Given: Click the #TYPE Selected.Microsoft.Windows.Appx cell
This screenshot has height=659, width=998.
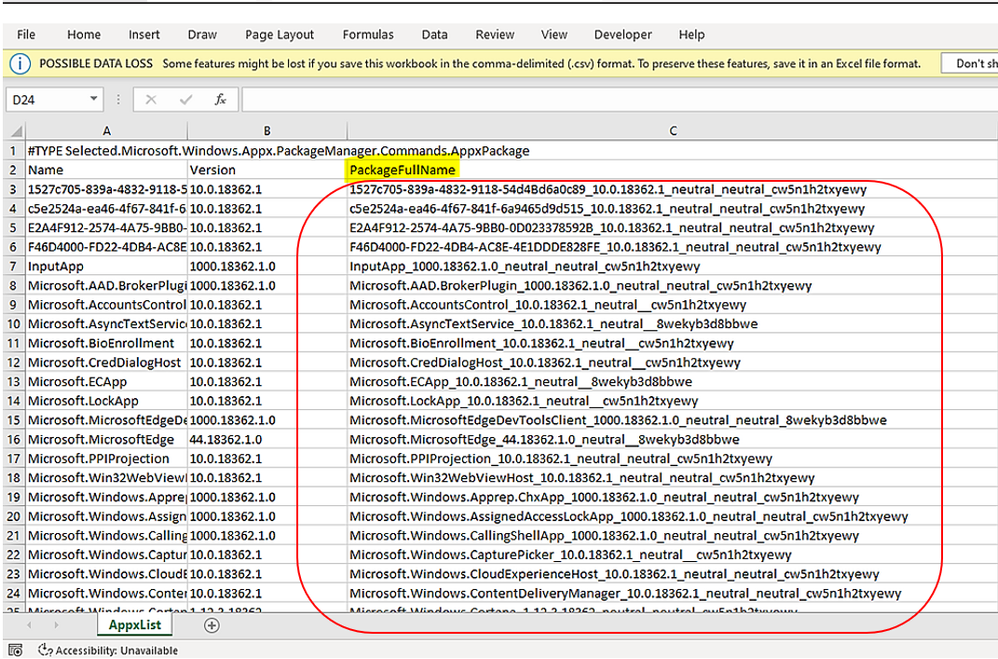Looking at the screenshot, I should coord(106,151).
